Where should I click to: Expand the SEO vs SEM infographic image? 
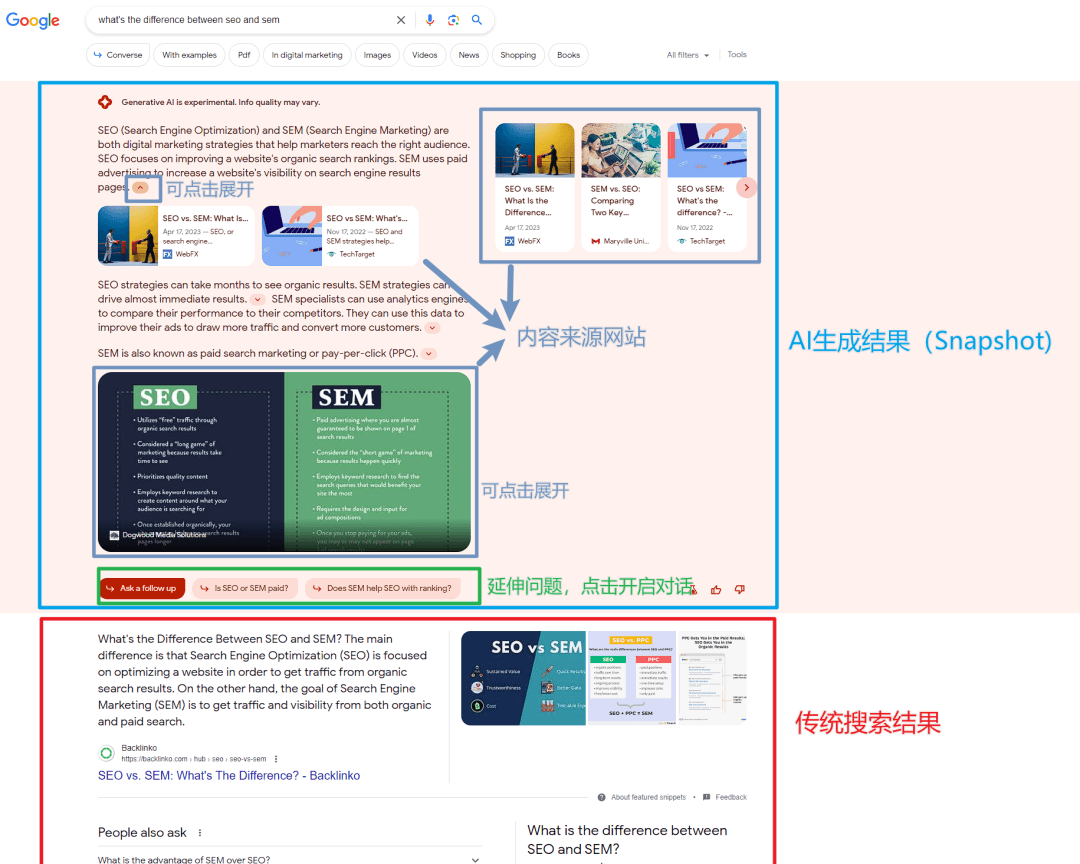click(x=284, y=462)
